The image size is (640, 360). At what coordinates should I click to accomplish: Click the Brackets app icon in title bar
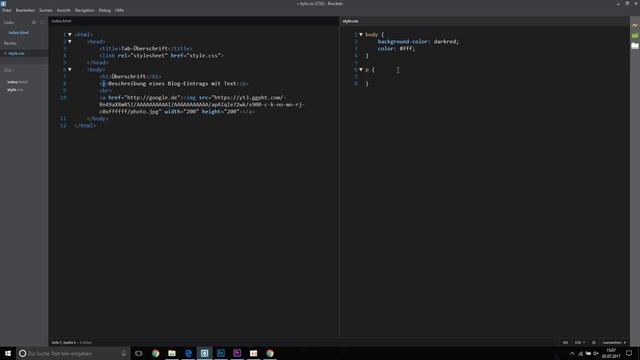tap(4, 4)
